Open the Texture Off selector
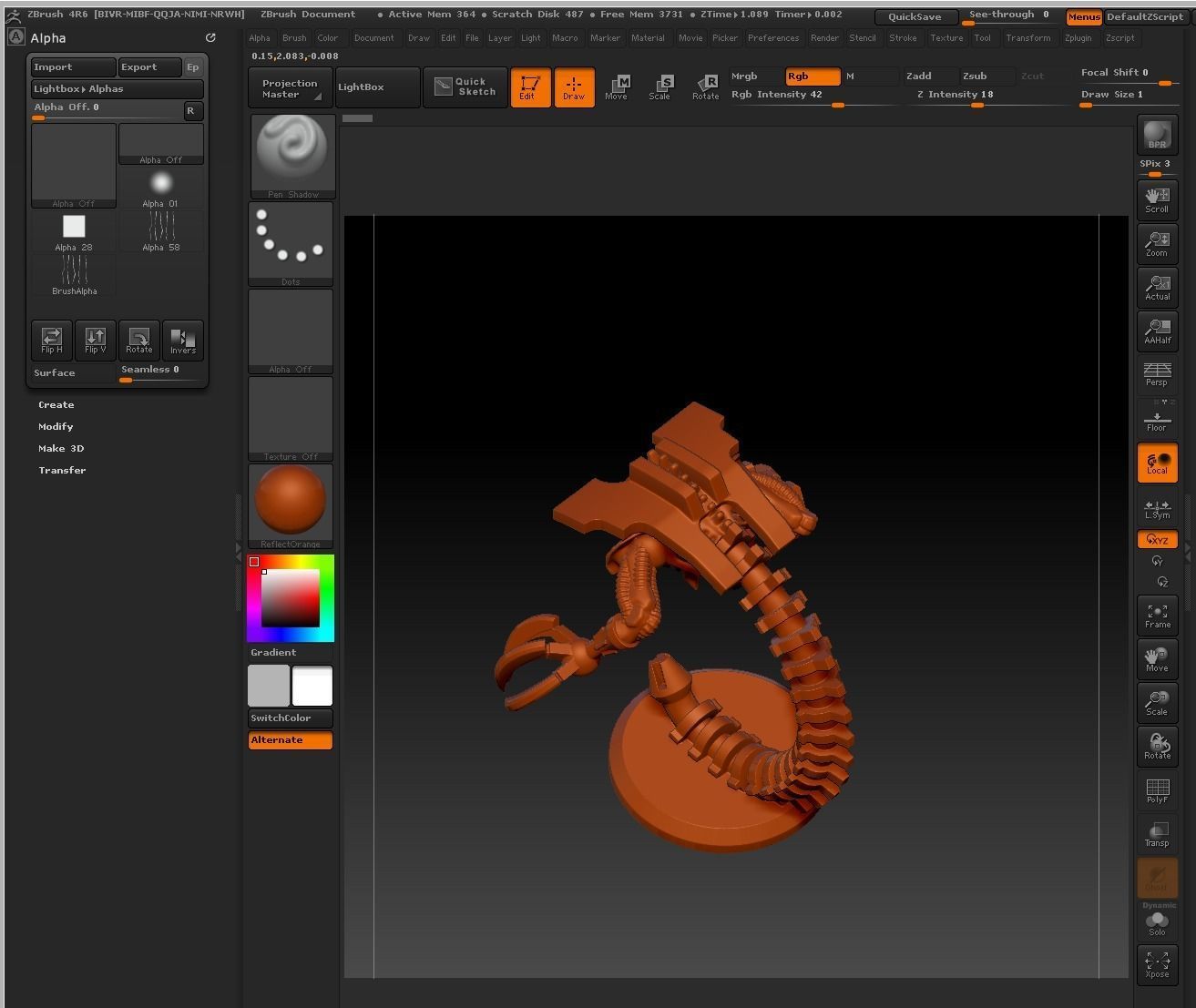 click(291, 419)
